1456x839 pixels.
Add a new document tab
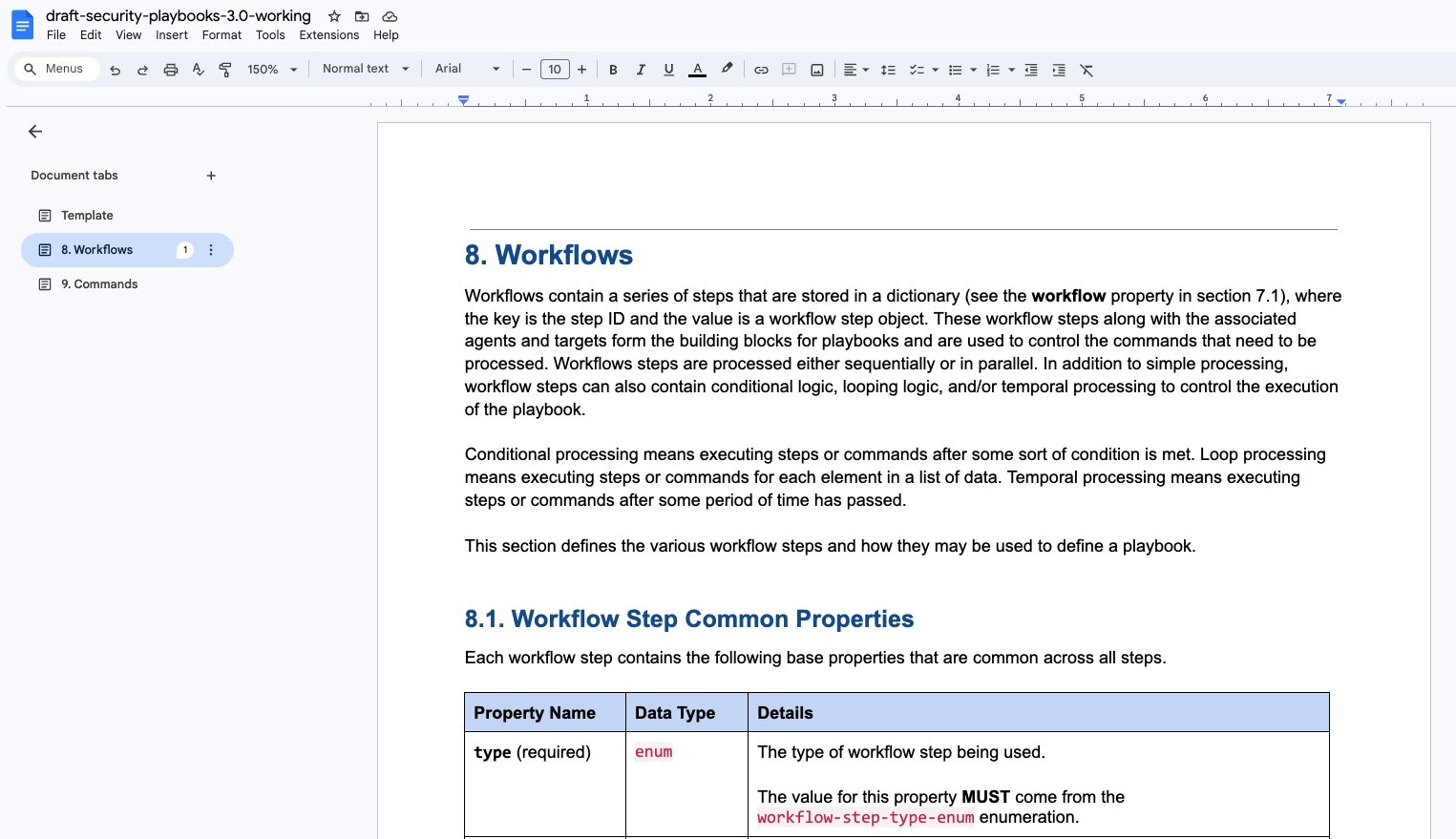tap(211, 176)
